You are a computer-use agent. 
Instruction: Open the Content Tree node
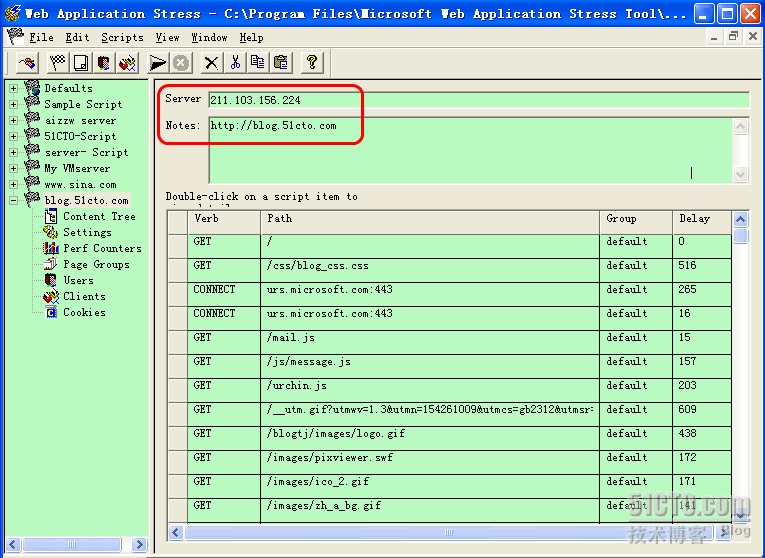pos(99,216)
